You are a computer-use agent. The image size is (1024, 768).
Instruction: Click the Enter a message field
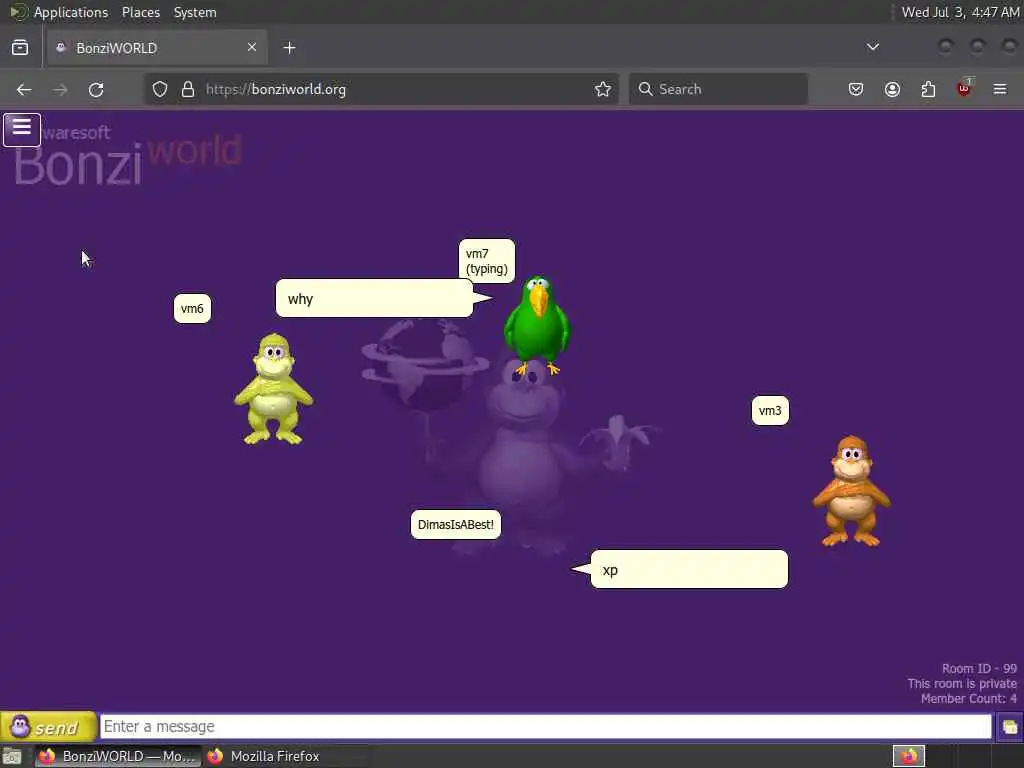(x=546, y=726)
